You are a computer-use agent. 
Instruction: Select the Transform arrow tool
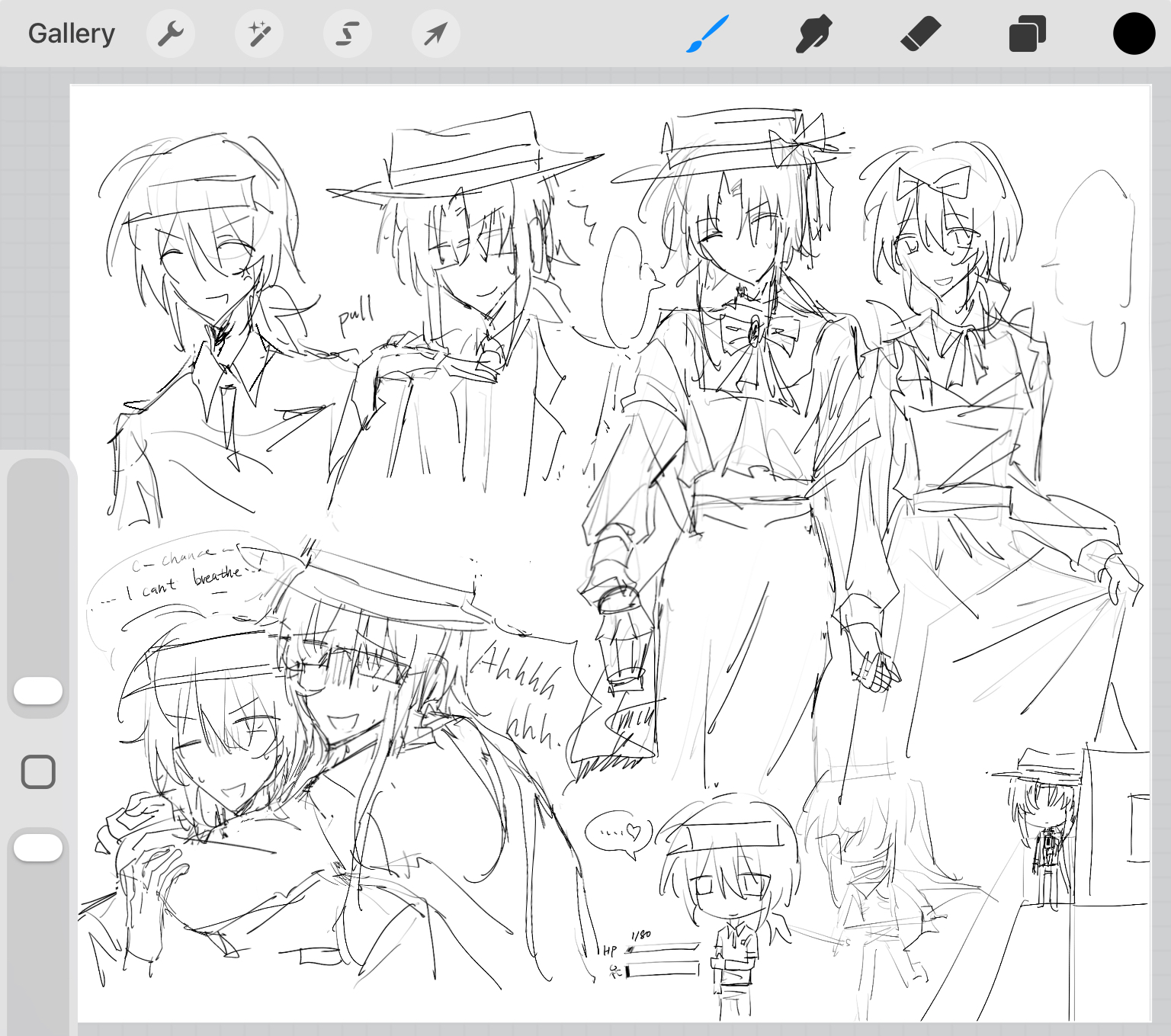(x=435, y=34)
